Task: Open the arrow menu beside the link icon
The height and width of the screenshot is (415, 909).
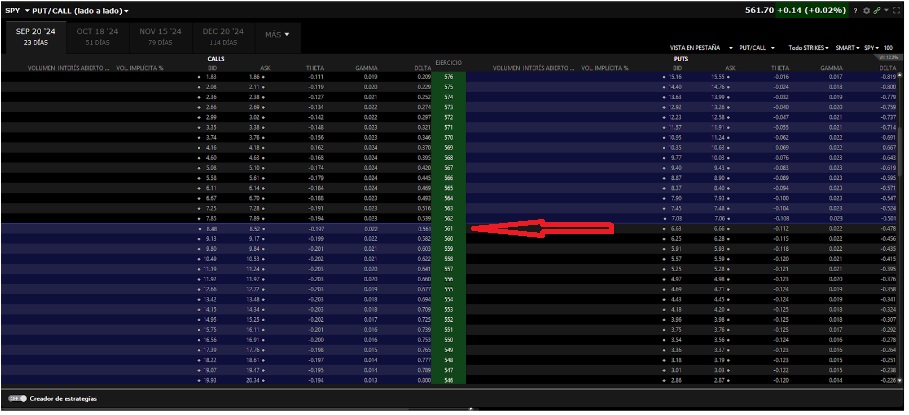Action: click(x=886, y=10)
